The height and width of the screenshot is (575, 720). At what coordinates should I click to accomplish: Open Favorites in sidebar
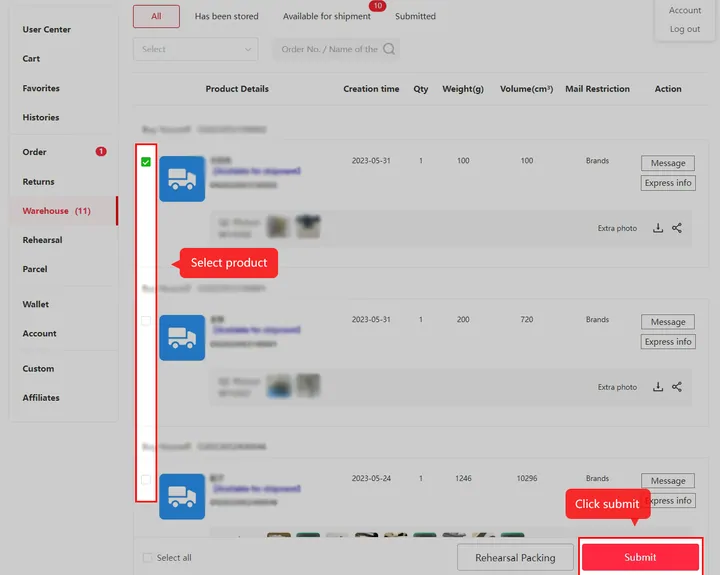pyautogui.click(x=41, y=88)
